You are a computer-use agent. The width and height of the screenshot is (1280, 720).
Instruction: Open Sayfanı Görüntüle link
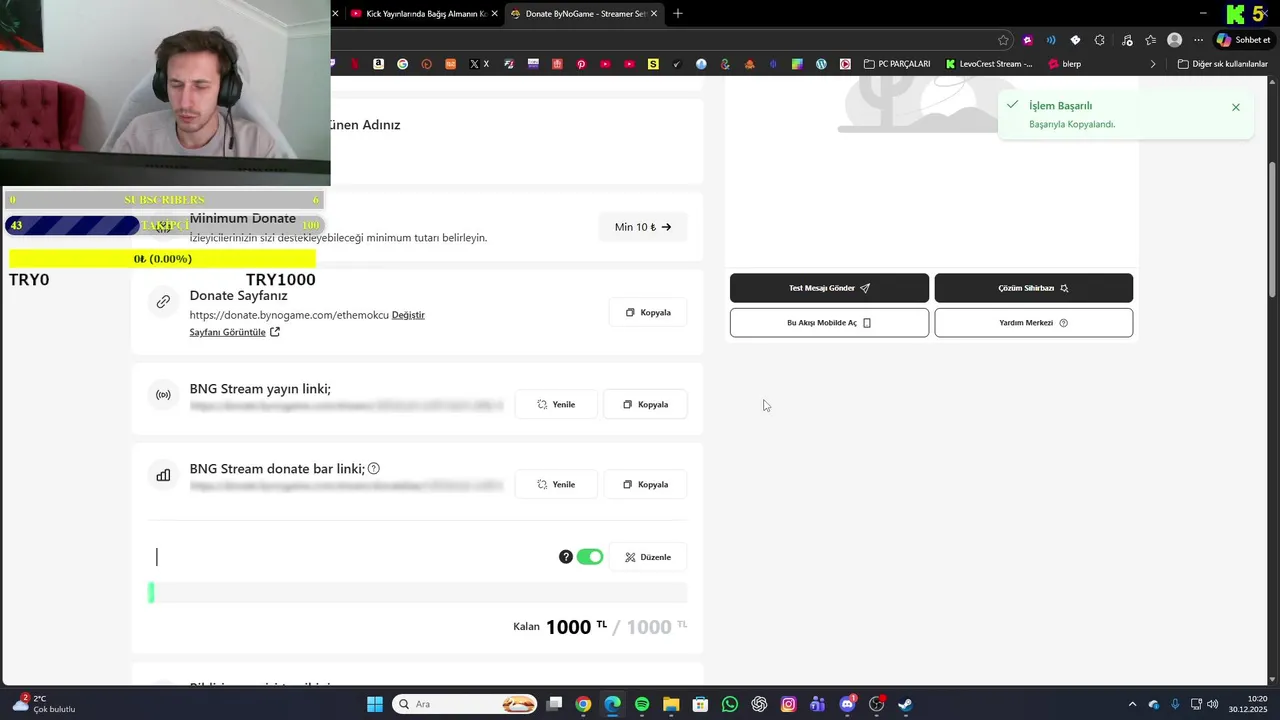point(234,332)
